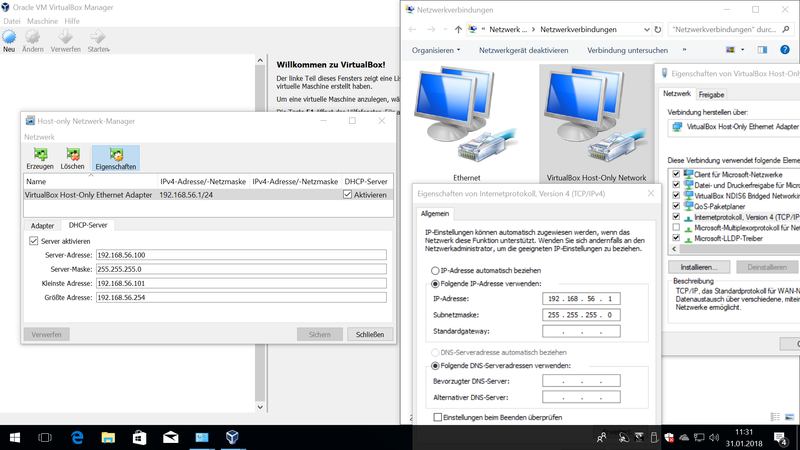The image size is (800, 450).
Task: Open Netzwerk menu in Host-only Manager
Action: click(x=39, y=137)
